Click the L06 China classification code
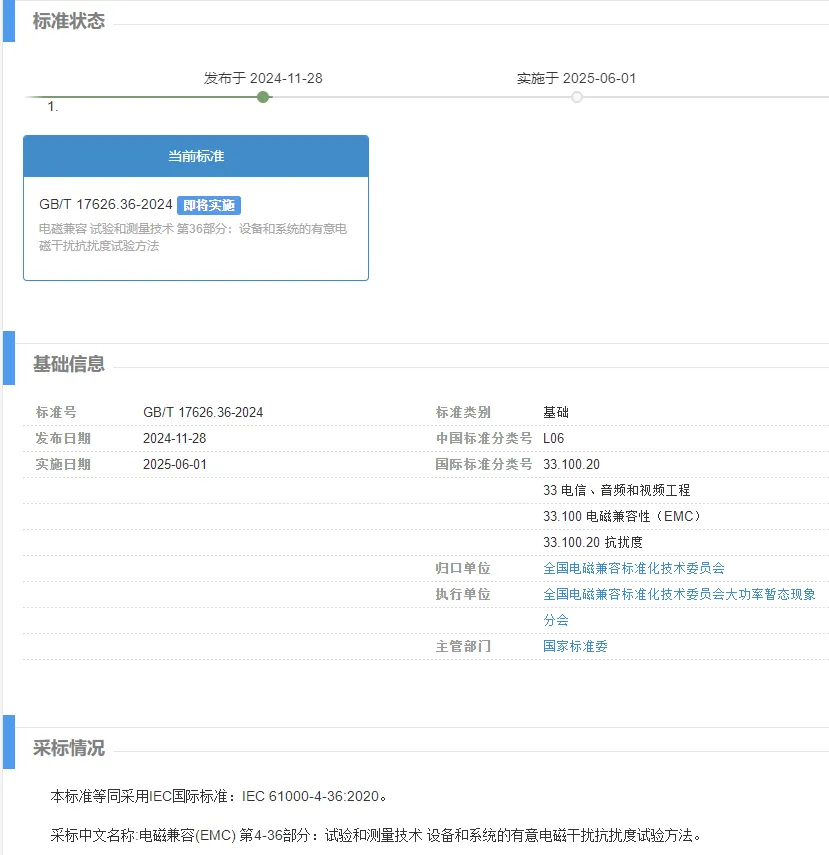 click(x=553, y=438)
